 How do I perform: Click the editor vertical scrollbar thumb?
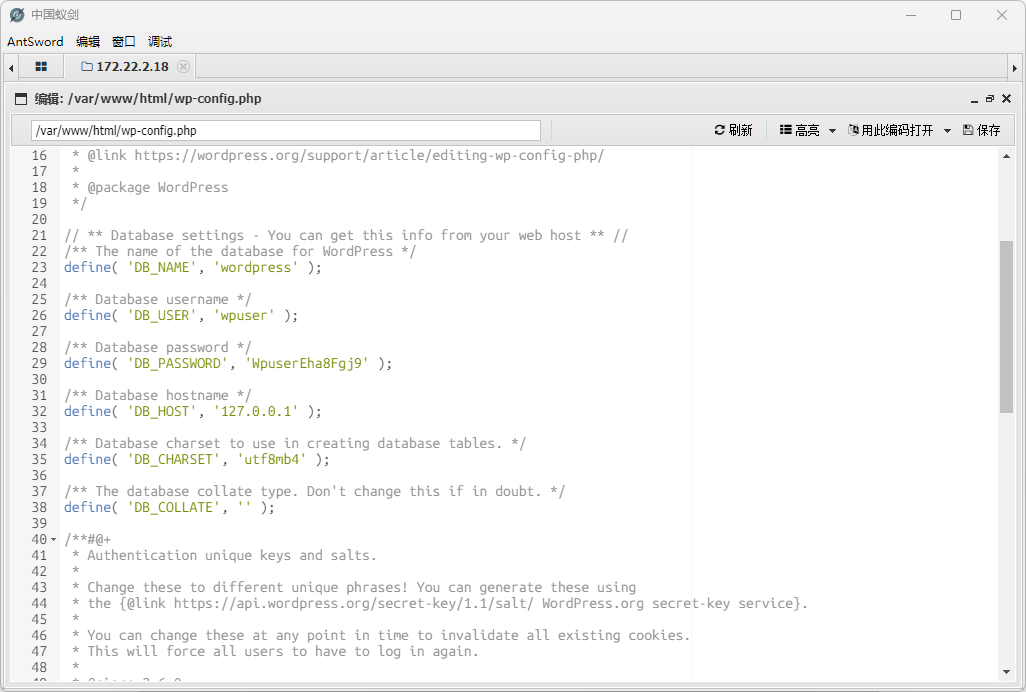[1006, 326]
